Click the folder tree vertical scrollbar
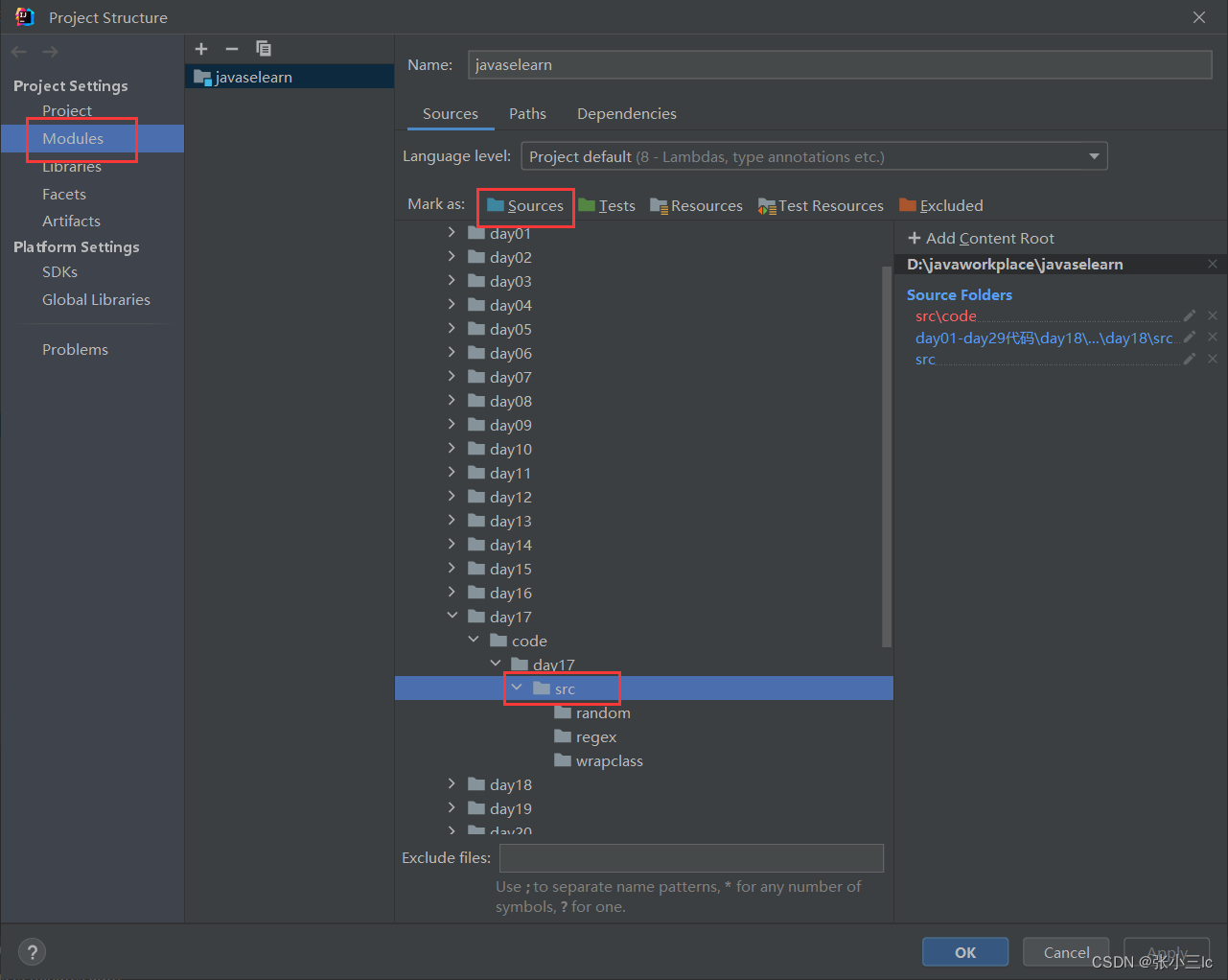This screenshot has height=980, width=1228. coord(887,455)
